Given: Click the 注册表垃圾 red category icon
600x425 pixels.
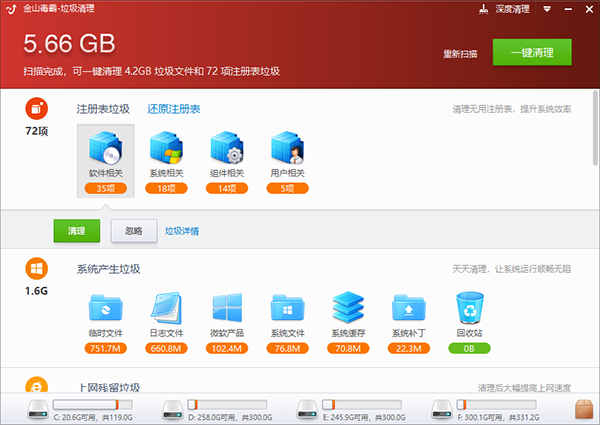Looking at the screenshot, I should (36, 109).
